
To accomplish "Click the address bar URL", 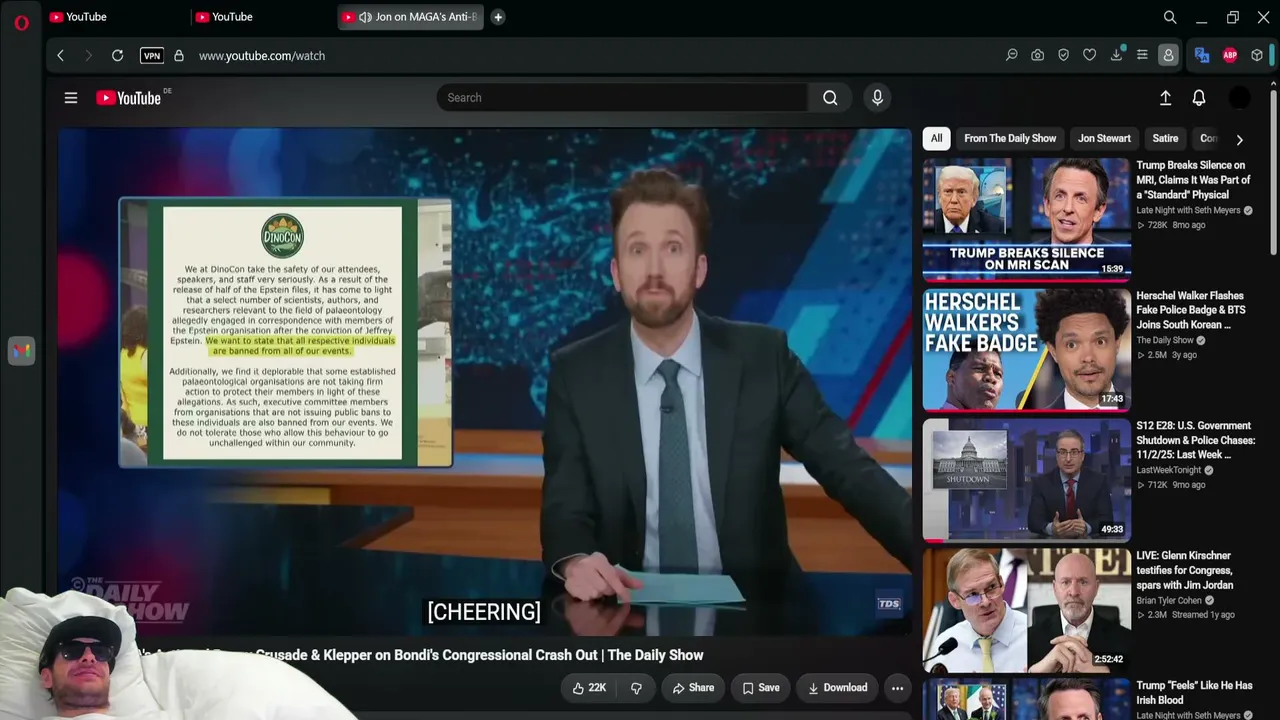I will [x=262, y=56].
